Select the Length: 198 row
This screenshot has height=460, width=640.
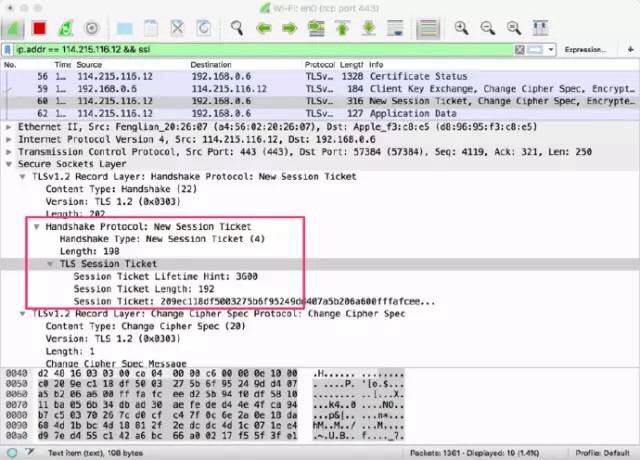(89, 251)
